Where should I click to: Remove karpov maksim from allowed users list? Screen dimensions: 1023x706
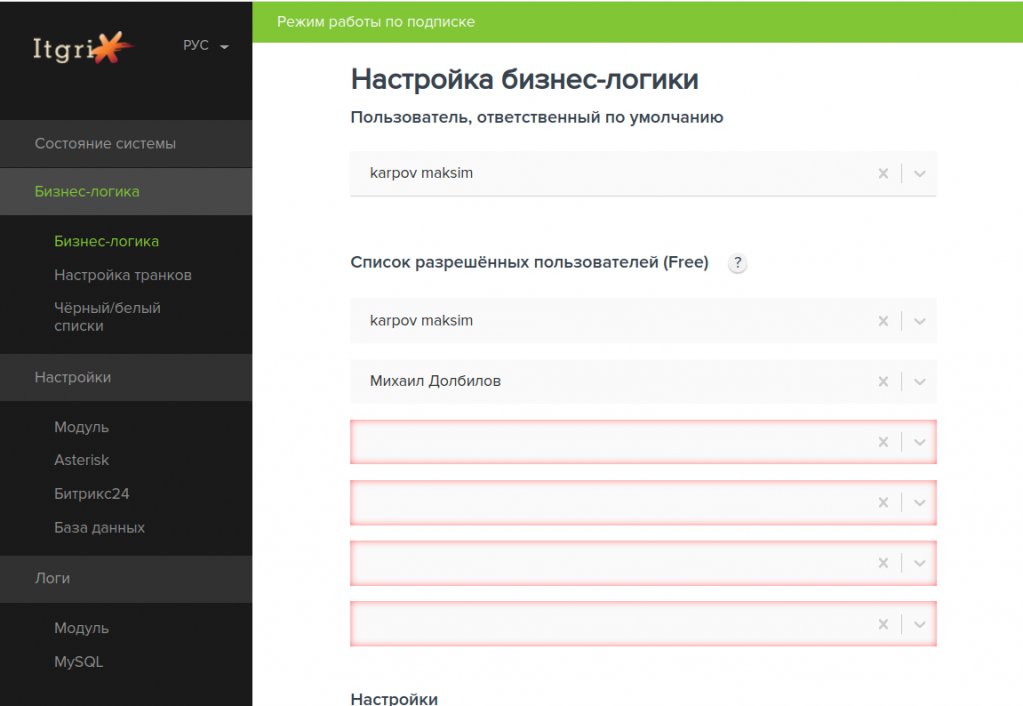883,321
